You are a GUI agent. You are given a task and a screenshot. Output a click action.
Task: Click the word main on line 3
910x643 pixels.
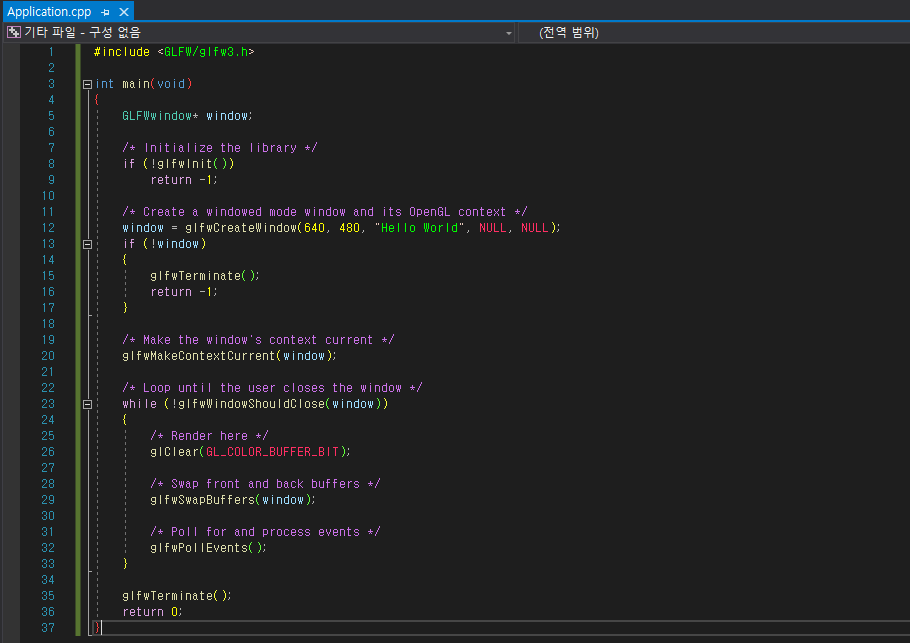pyautogui.click(x=136, y=84)
